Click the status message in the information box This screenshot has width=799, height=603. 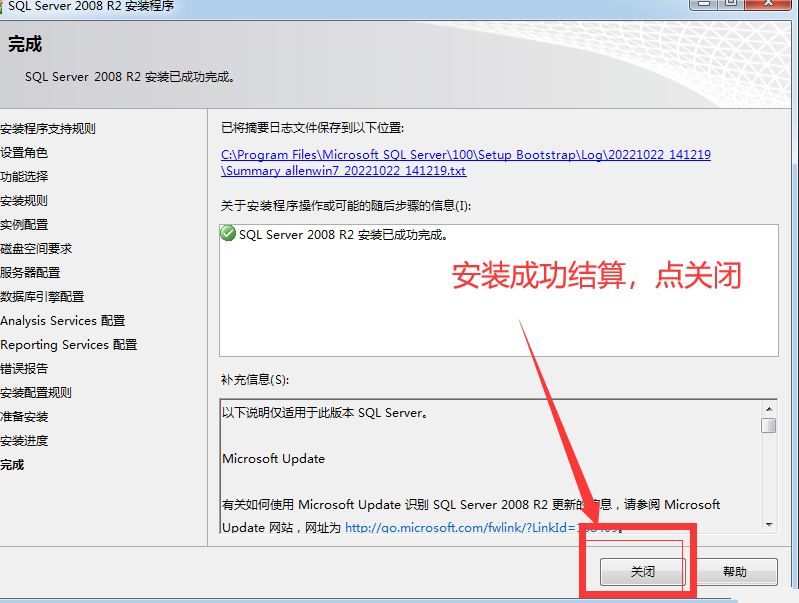343,234
